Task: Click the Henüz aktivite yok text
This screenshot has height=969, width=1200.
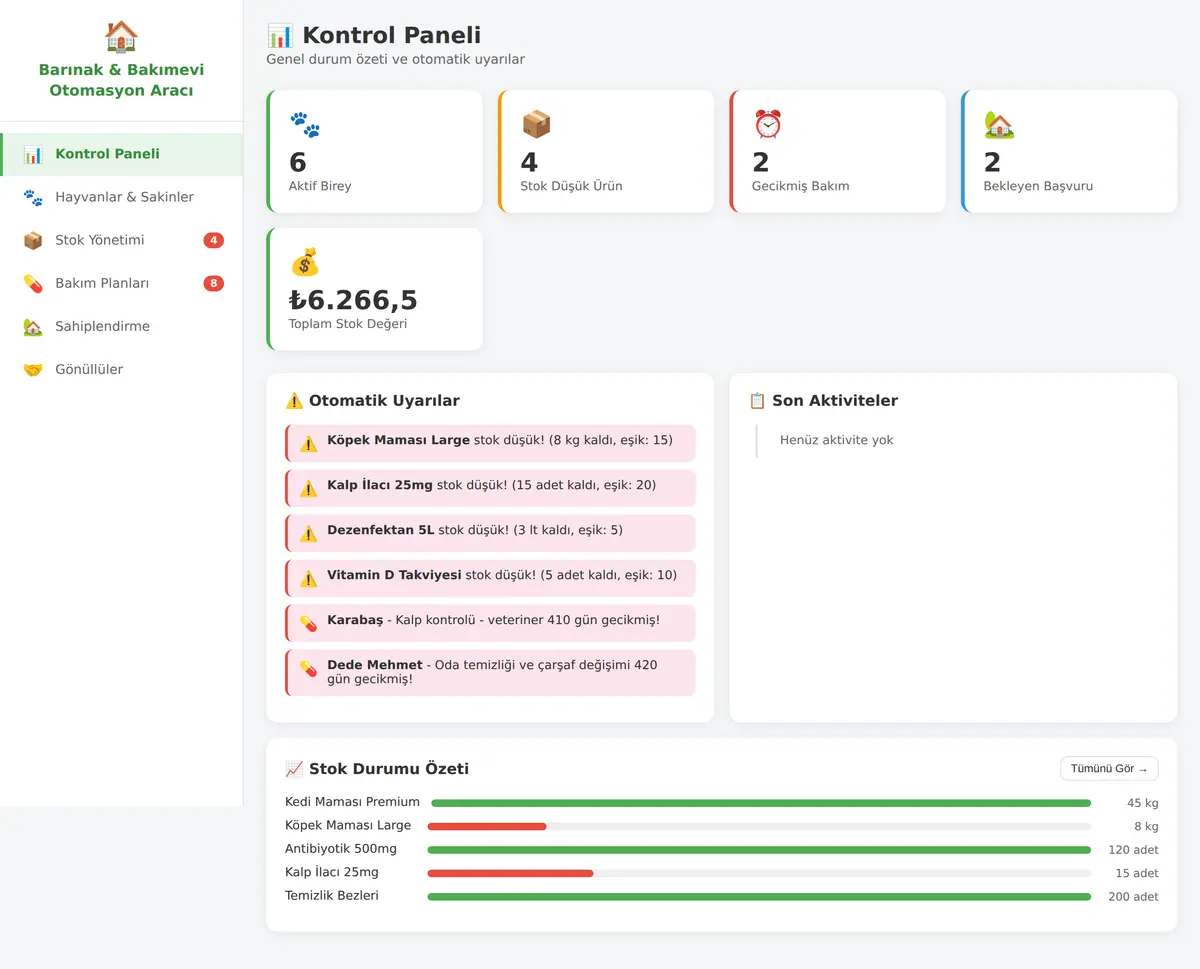Action: click(x=837, y=440)
